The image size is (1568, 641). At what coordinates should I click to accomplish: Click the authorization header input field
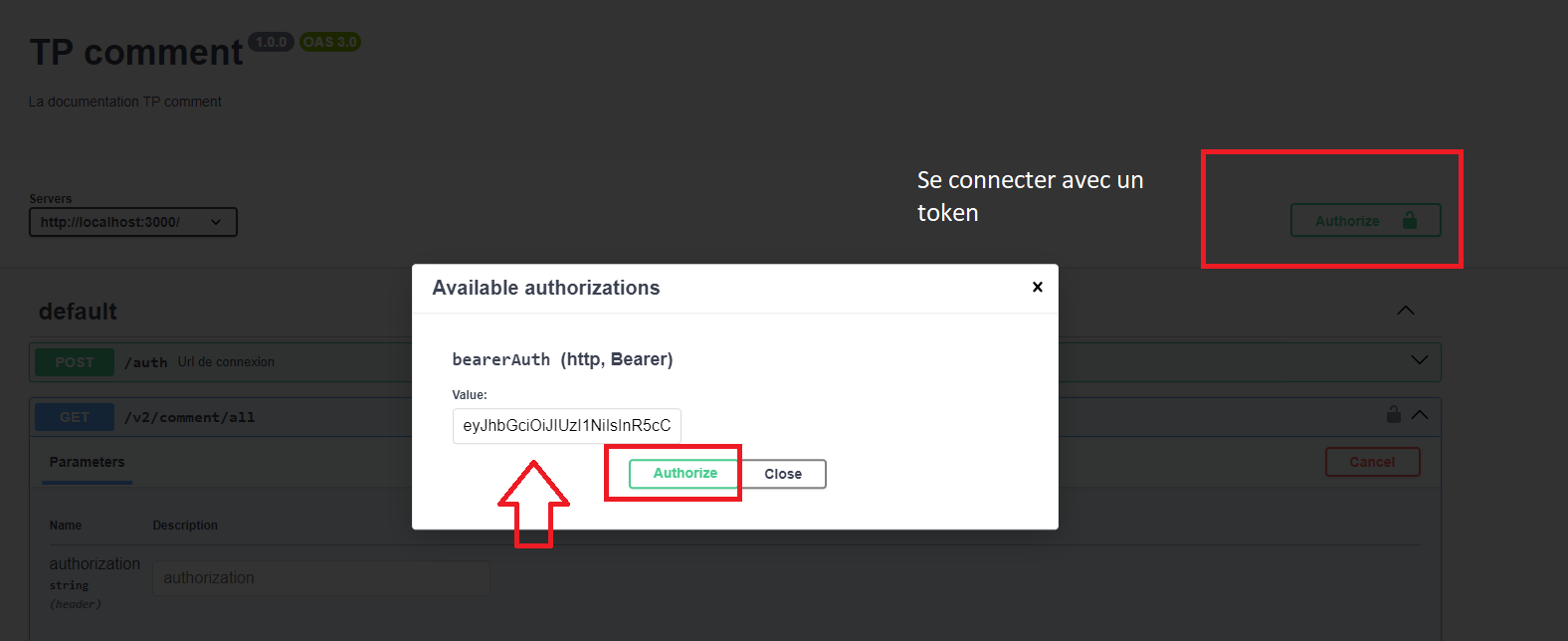[x=320, y=578]
